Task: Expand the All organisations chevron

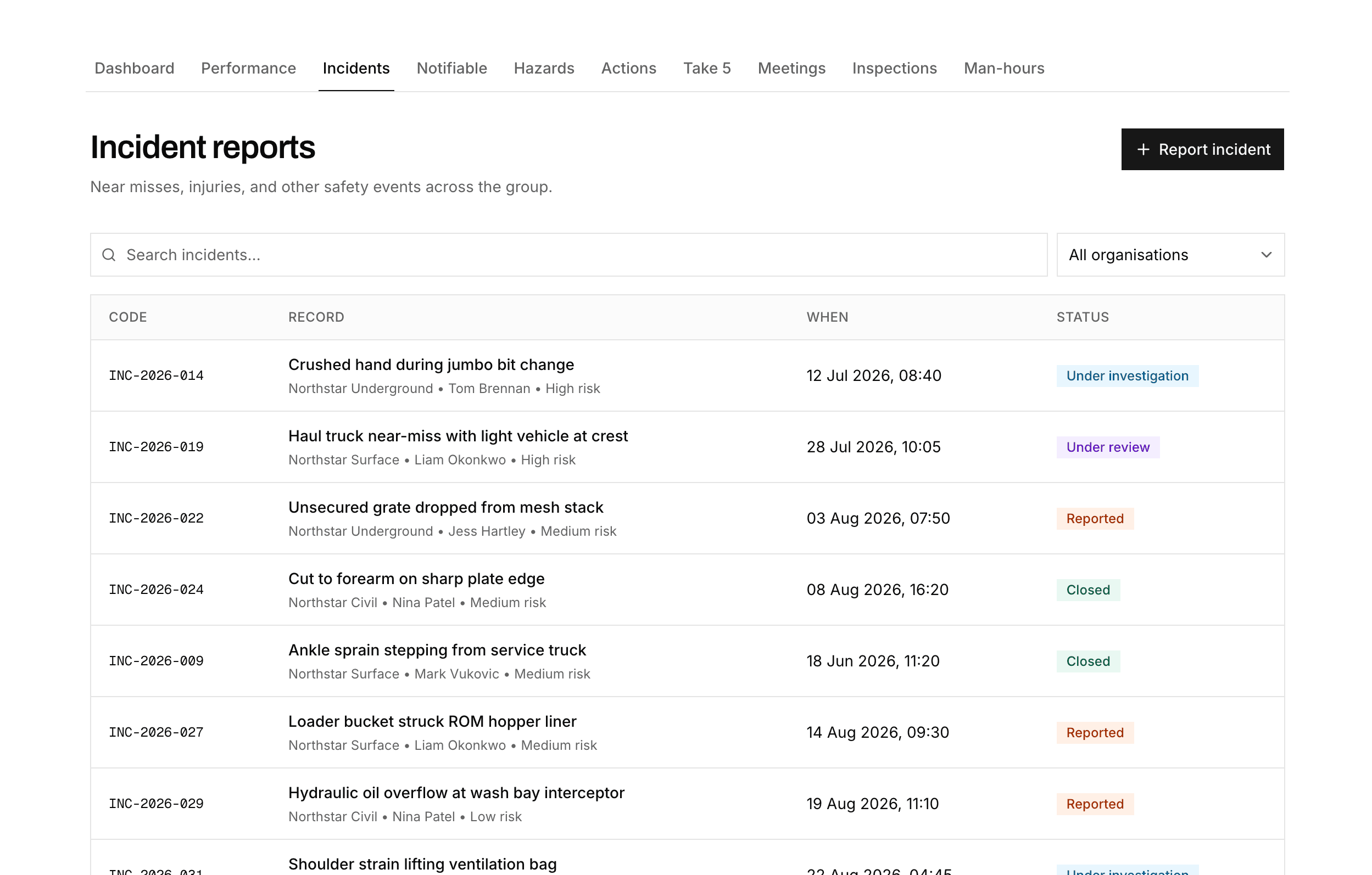Action: [1266, 255]
